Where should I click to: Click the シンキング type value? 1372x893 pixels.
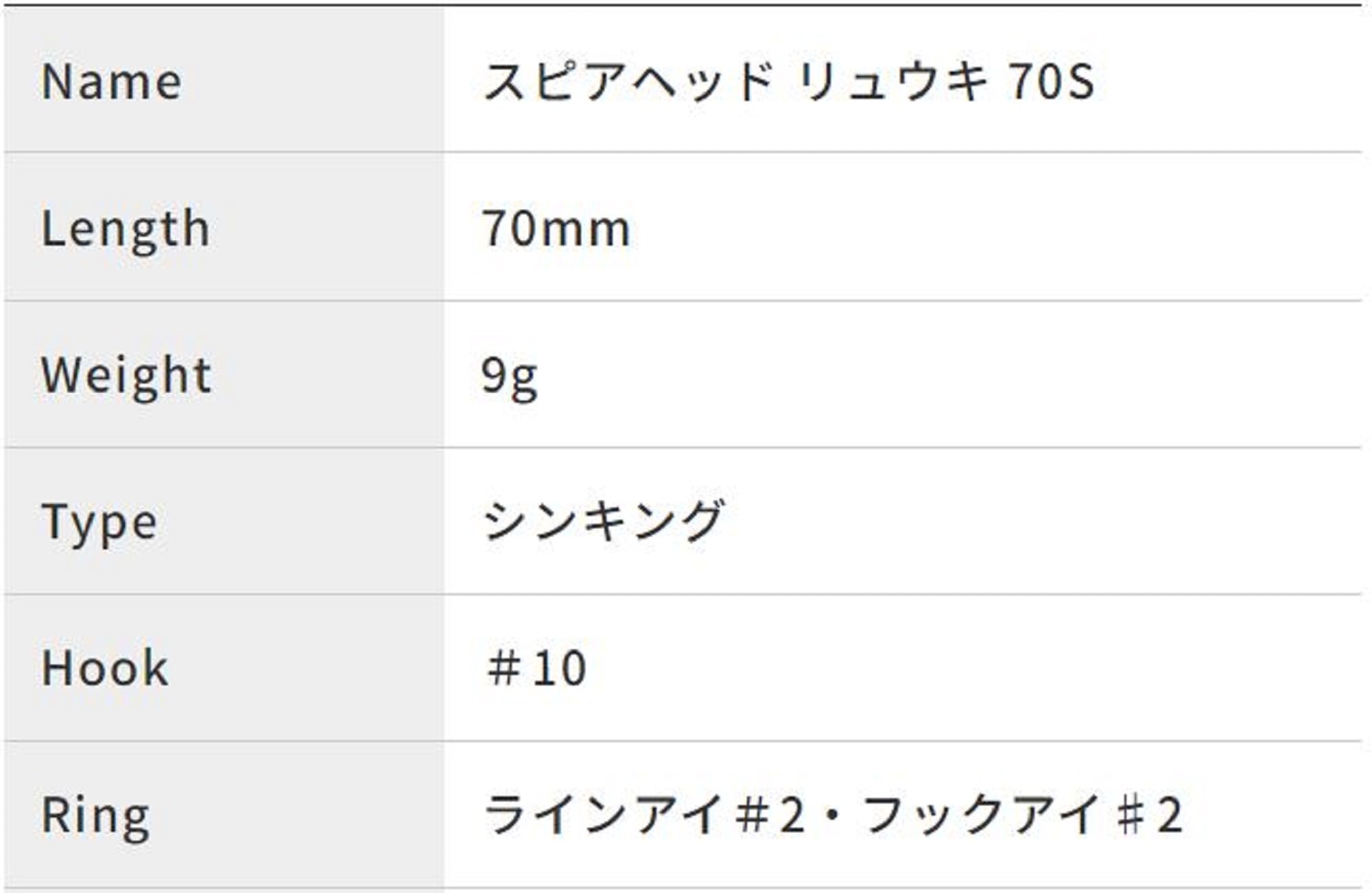604,521
